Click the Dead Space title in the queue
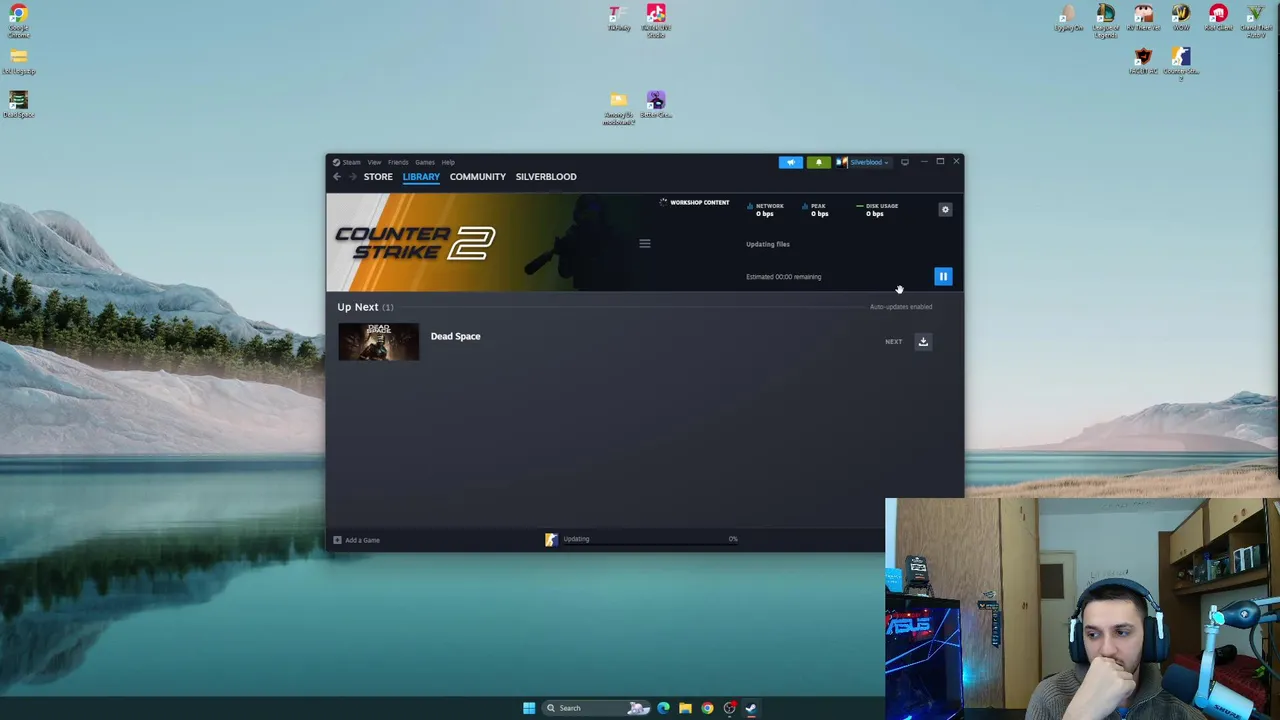1280x720 pixels. [x=455, y=336]
